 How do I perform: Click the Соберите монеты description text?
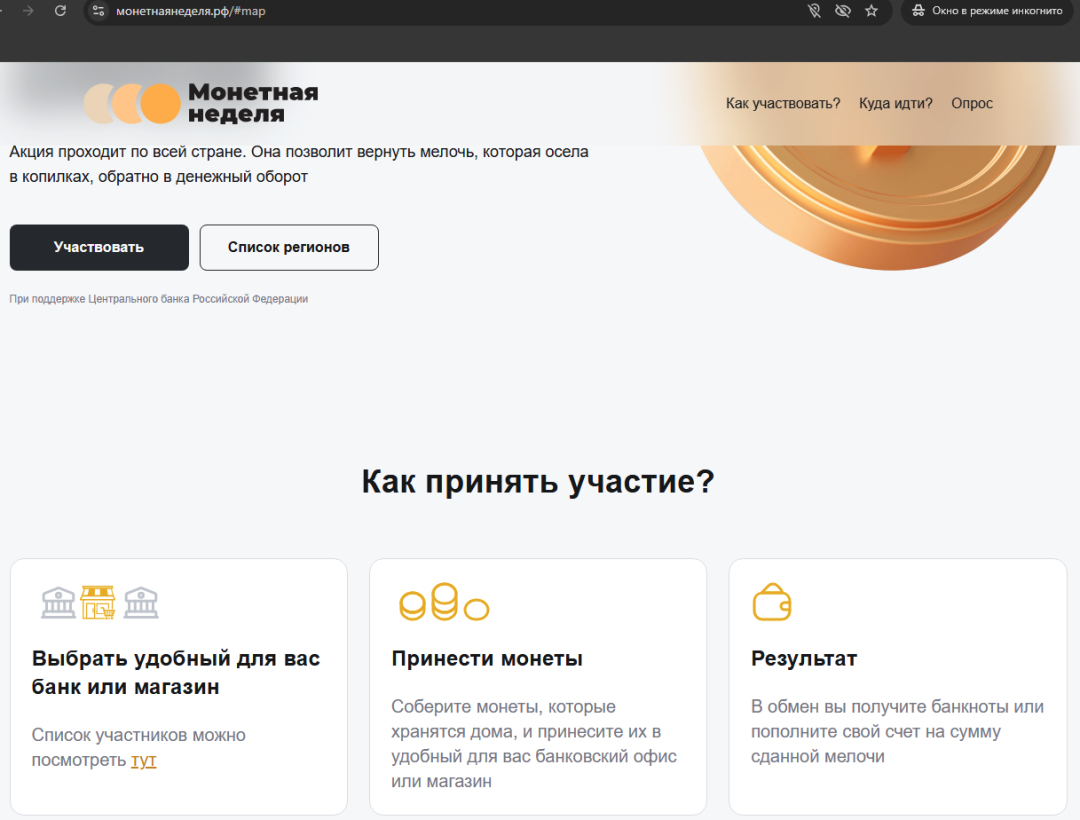[534, 744]
